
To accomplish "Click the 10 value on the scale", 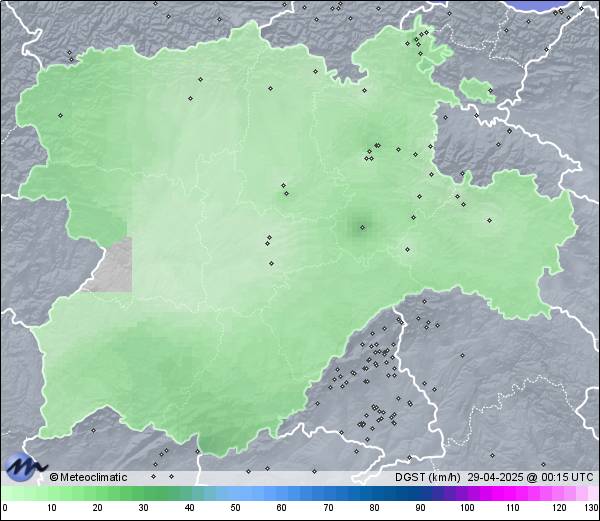I will point(52,508).
